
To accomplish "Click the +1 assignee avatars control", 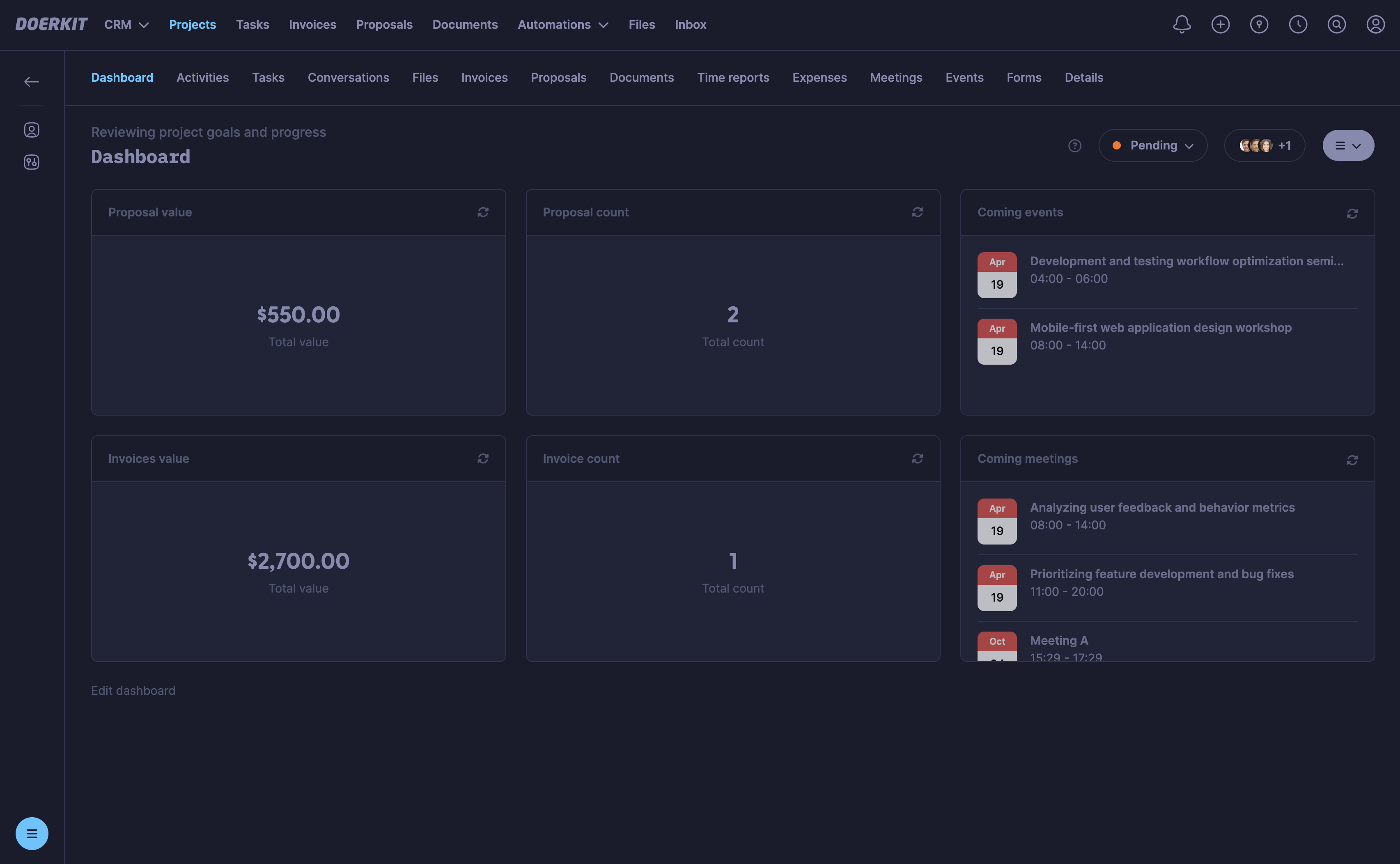I will pyautogui.click(x=1264, y=145).
